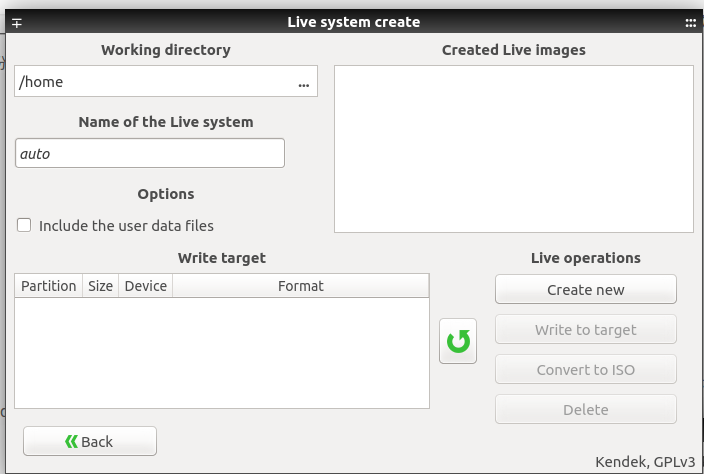Click the Write to target button

pos(585,330)
